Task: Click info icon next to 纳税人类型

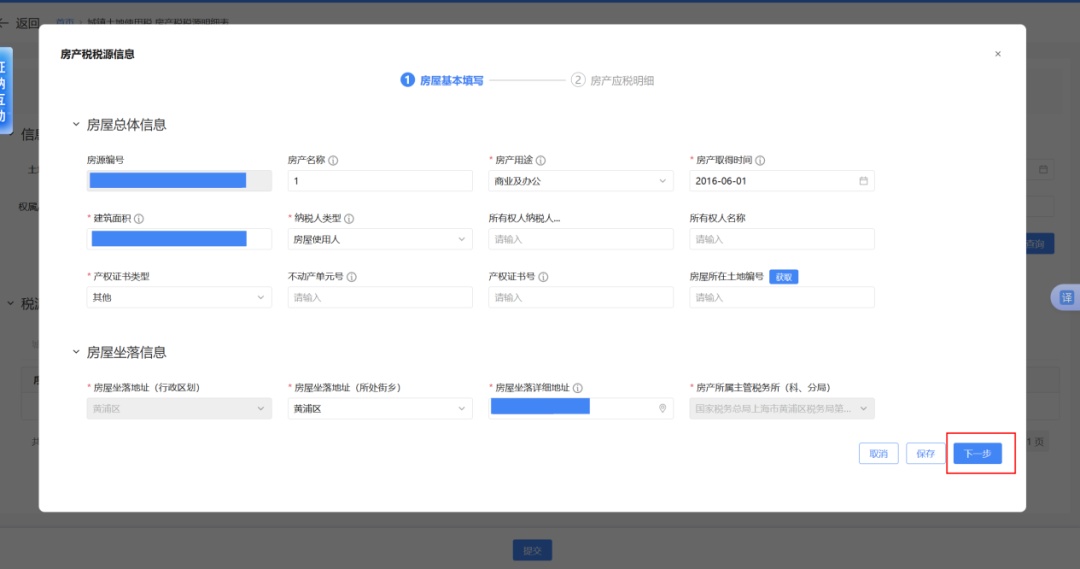Action: [x=349, y=219]
